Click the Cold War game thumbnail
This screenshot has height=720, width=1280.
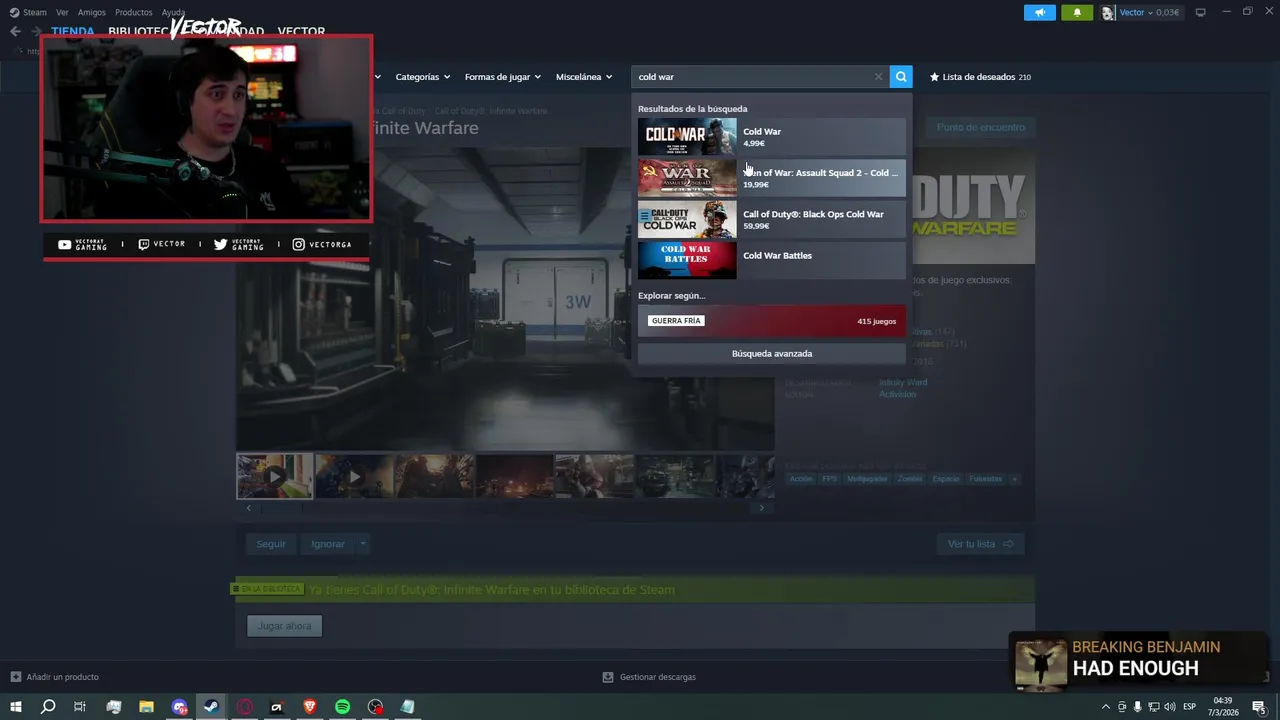click(687, 137)
